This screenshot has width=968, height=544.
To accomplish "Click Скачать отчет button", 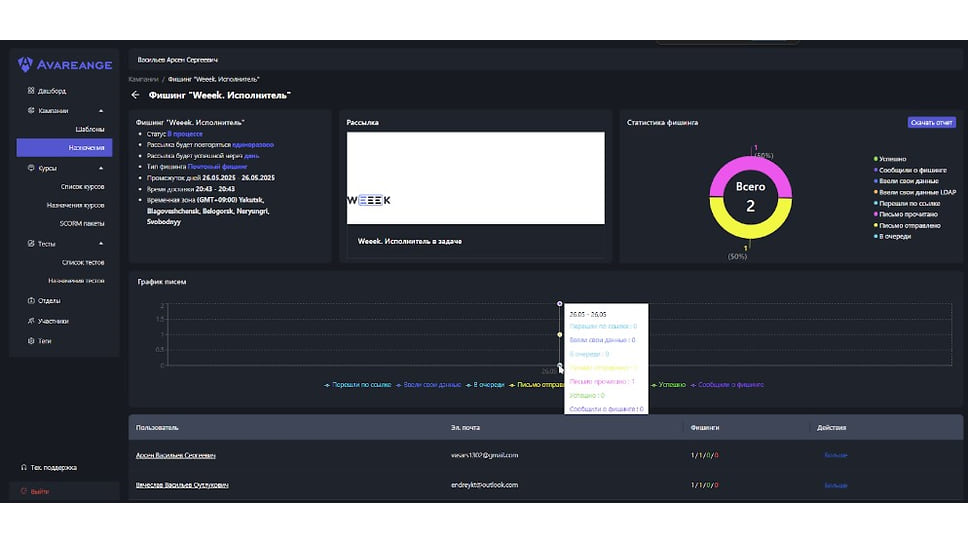I will [932, 122].
